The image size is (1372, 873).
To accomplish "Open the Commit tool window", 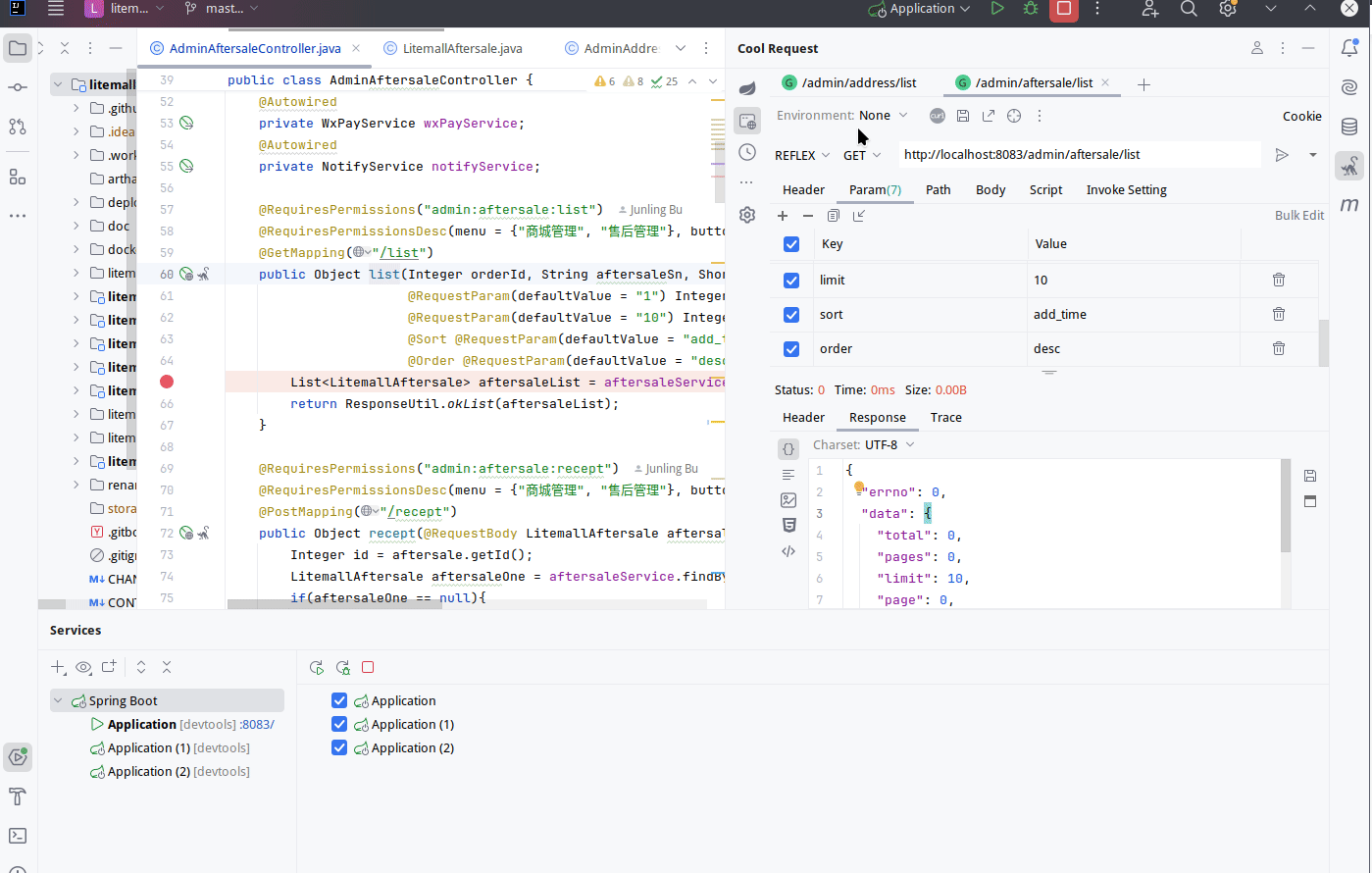I will 18,87.
